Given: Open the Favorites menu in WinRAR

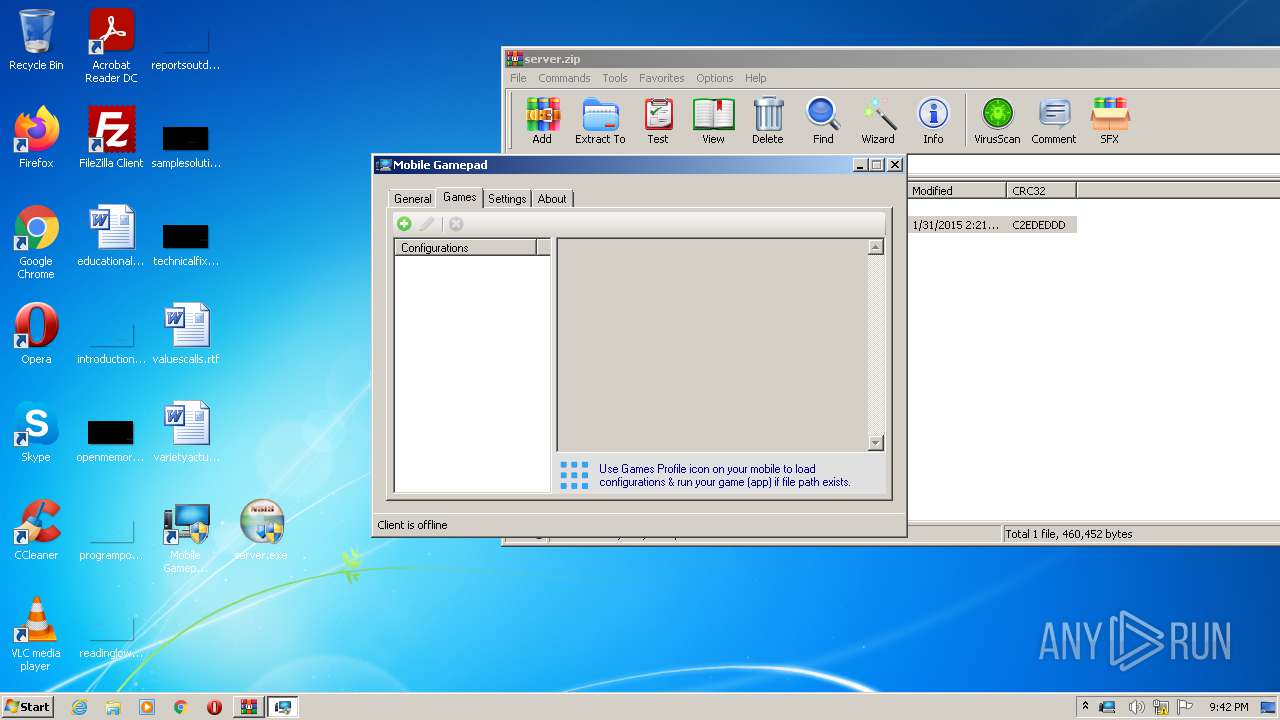Looking at the screenshot, I should 662,78.
